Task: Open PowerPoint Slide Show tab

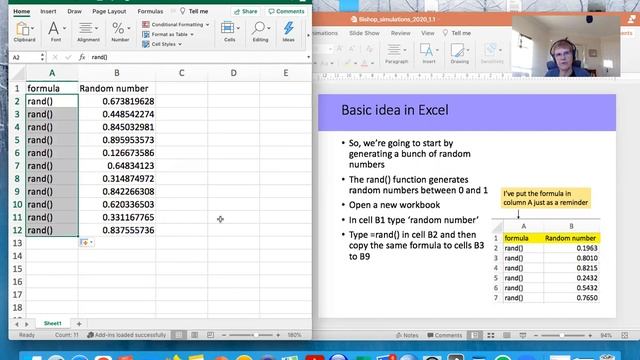Action: pyautogui.click(x=364, y=33)
